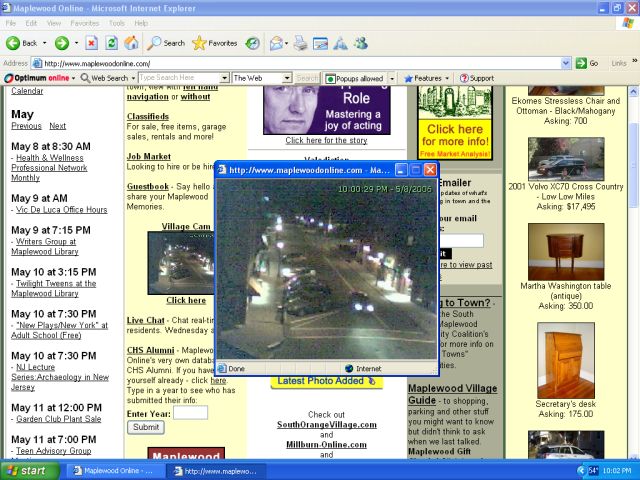
Task: Click the Enter Year input box
Action: click(191, 413)
